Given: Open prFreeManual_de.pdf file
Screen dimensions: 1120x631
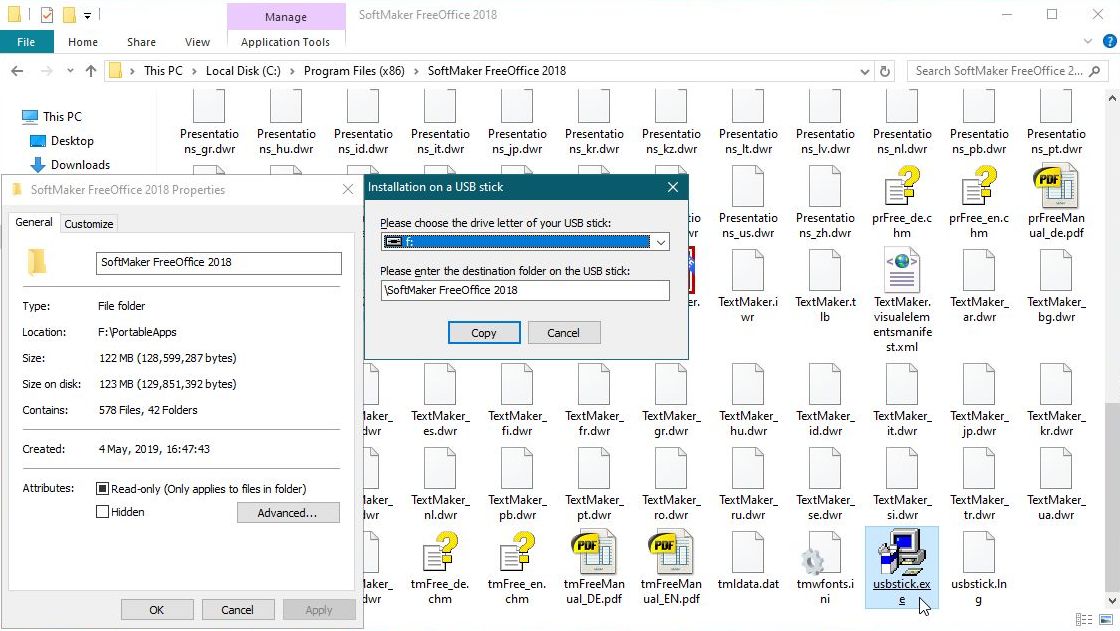Looking at the screenshot, I should pyautogui.click(x=1056, y=203).
